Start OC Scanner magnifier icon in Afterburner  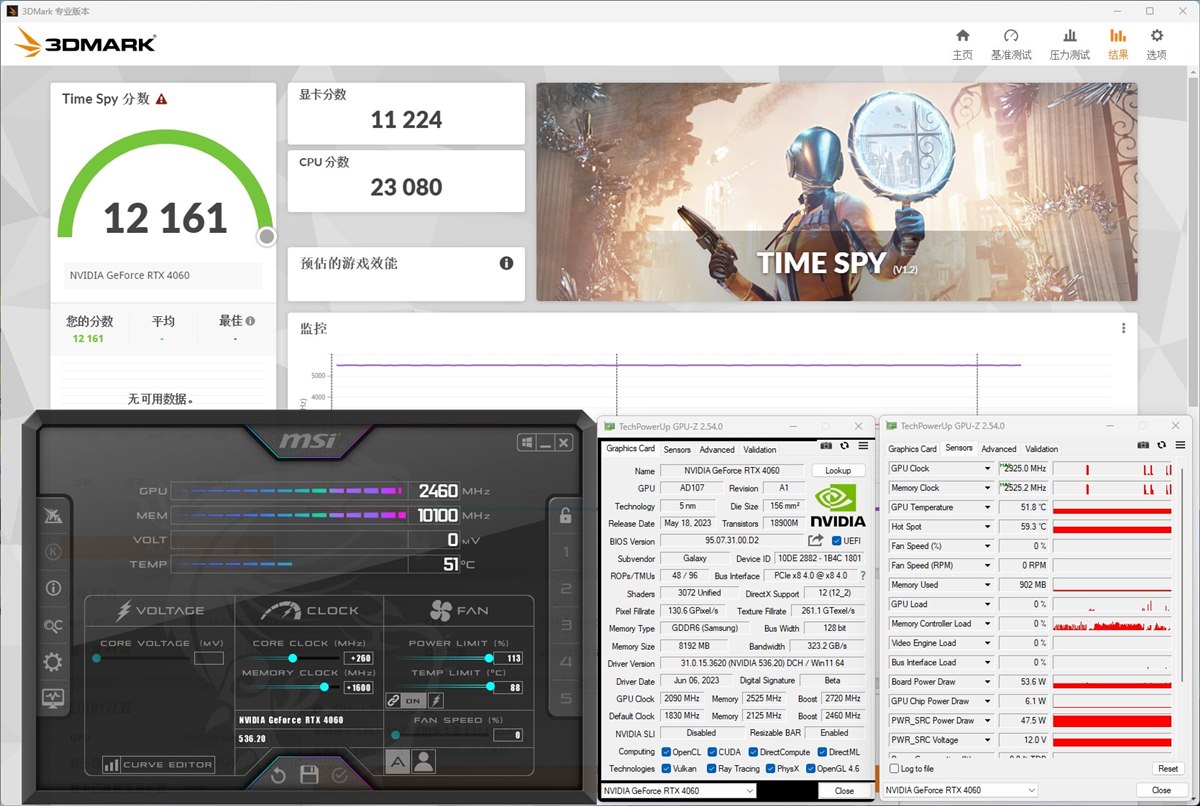[53, 624]
